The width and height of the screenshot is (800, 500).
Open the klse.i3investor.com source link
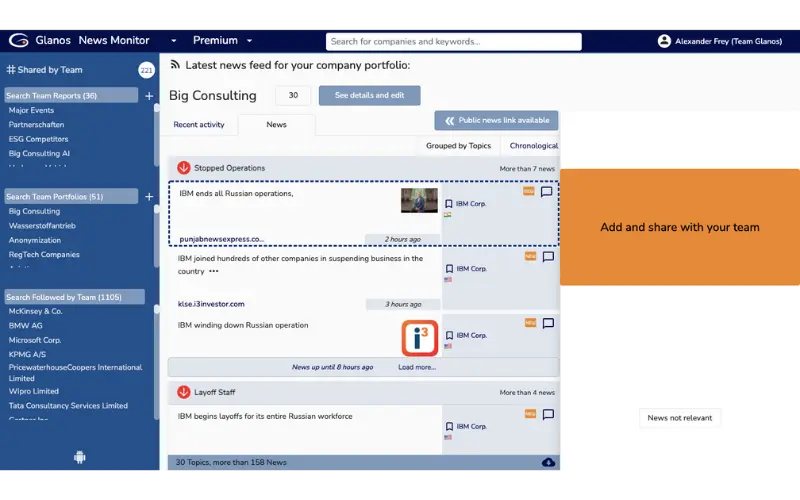click(x=211, y=304)
